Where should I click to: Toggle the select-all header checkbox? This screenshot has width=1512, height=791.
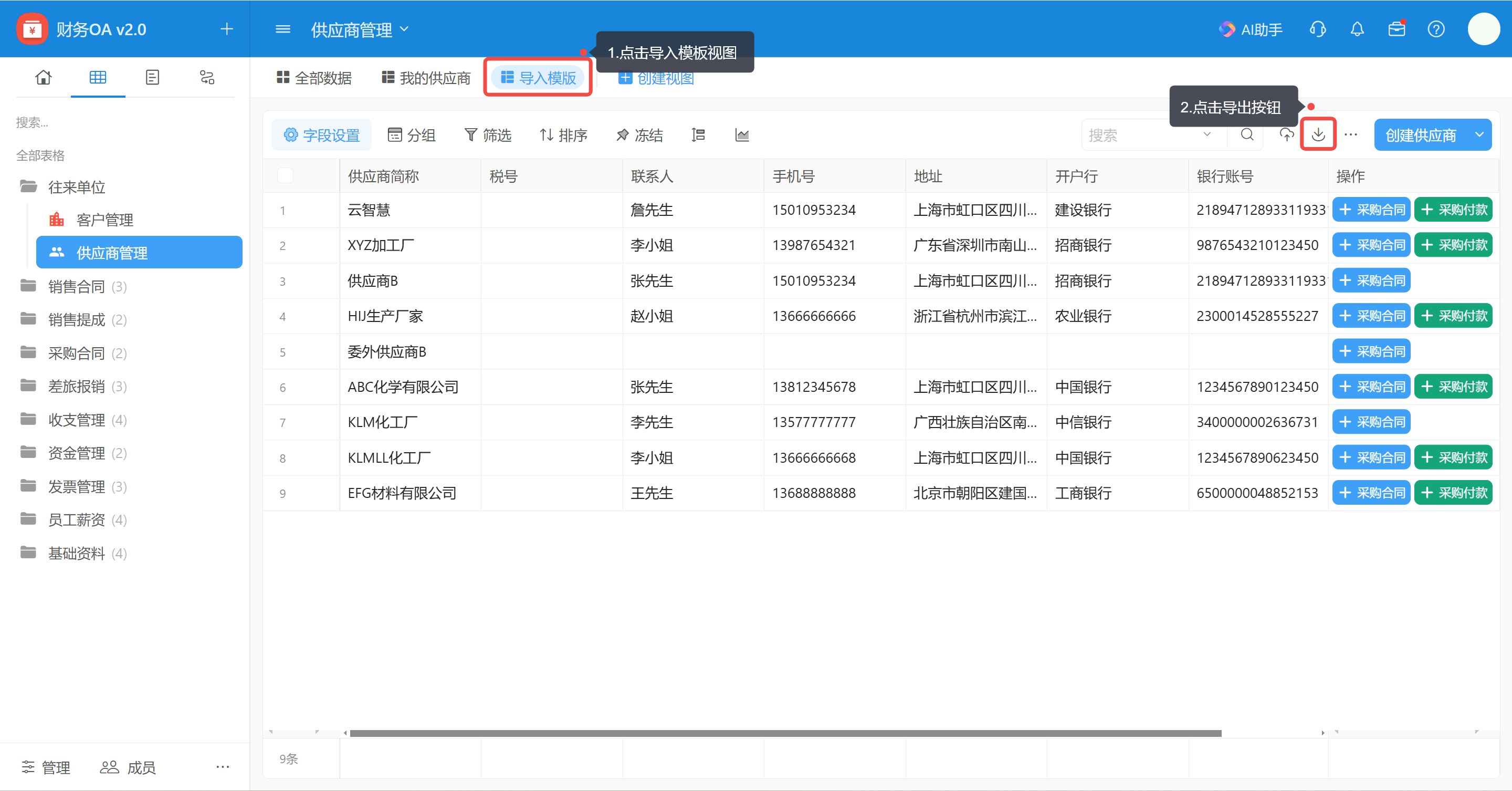click(285, 175)
